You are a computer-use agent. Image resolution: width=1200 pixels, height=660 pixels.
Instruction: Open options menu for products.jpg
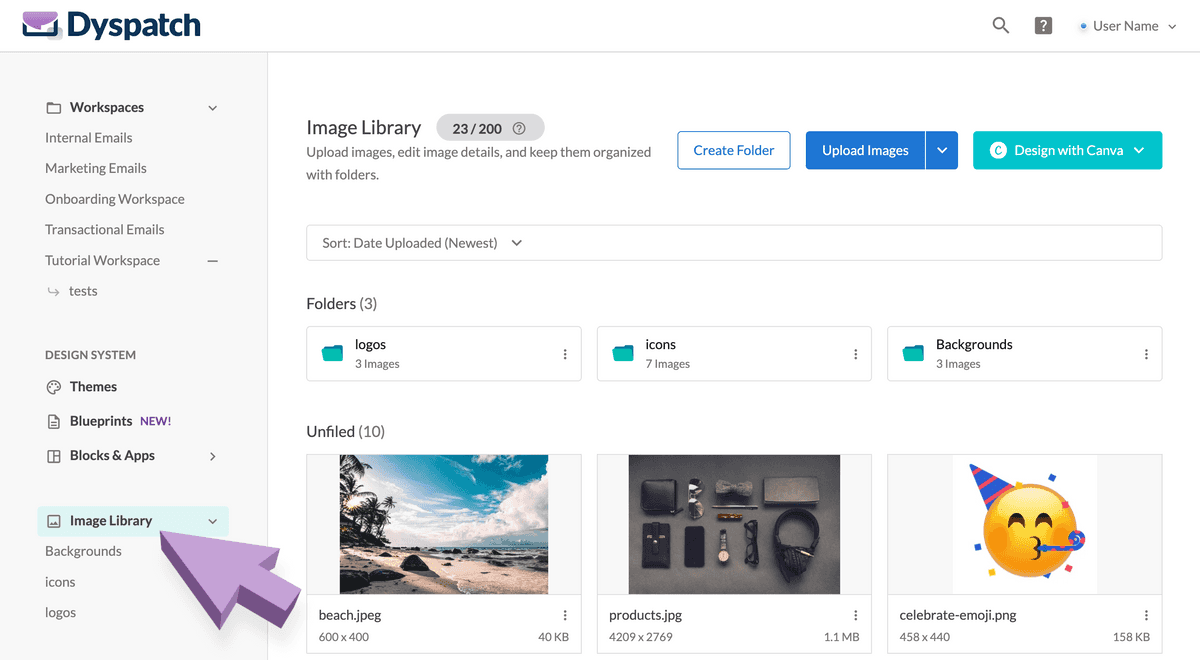pyautogui.click(x=855, y=615)
